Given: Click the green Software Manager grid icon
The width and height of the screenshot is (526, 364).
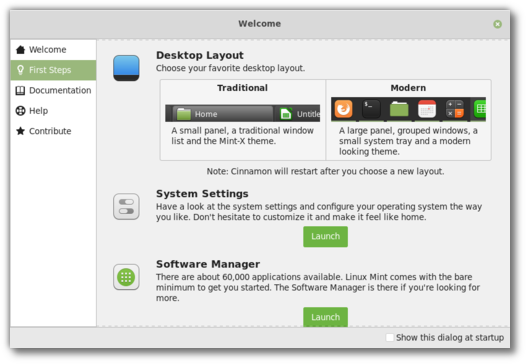Looking at the screenshot, I should 126,277.
